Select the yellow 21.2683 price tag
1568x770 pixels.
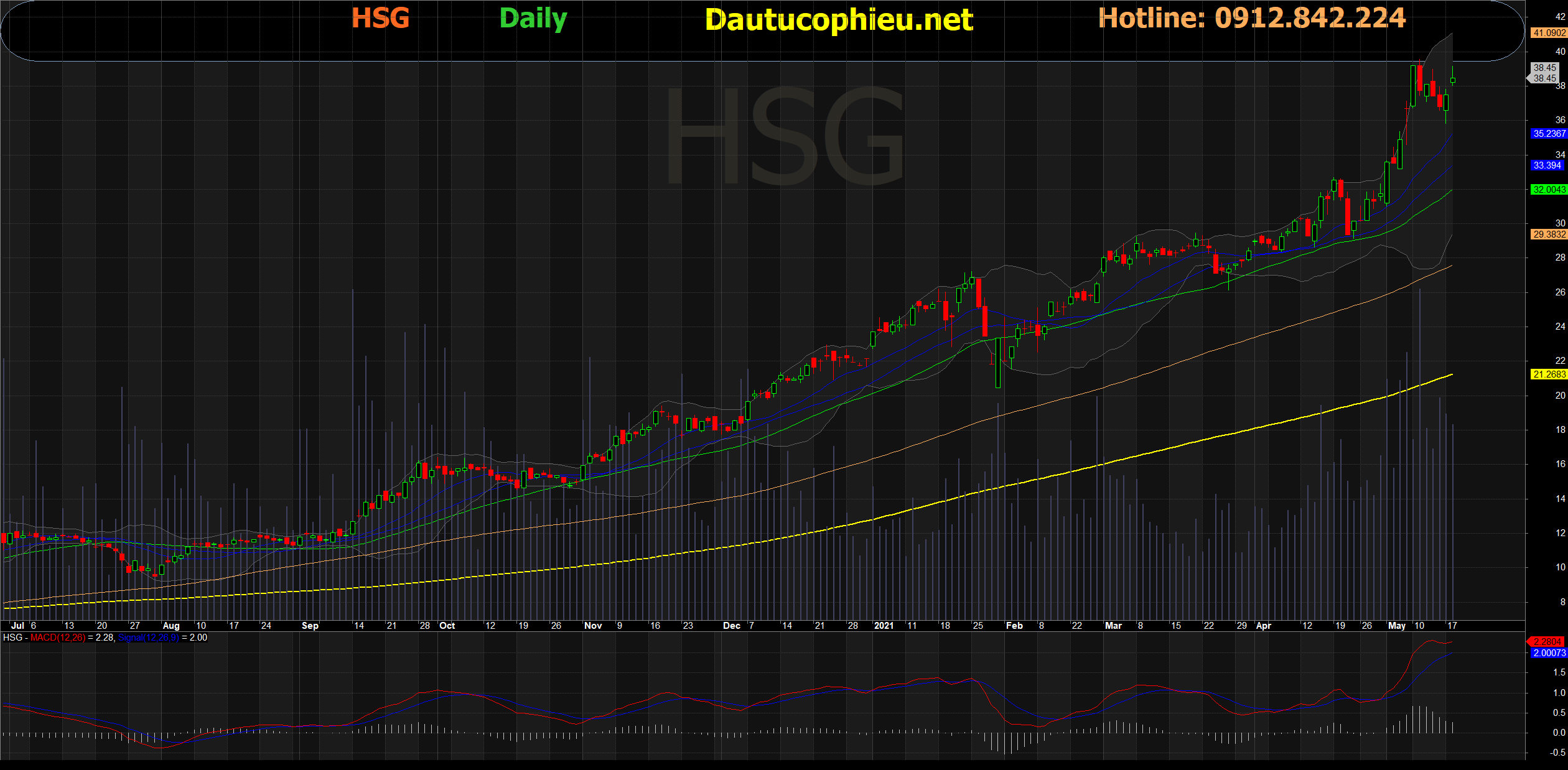(x=1548, y=374)
